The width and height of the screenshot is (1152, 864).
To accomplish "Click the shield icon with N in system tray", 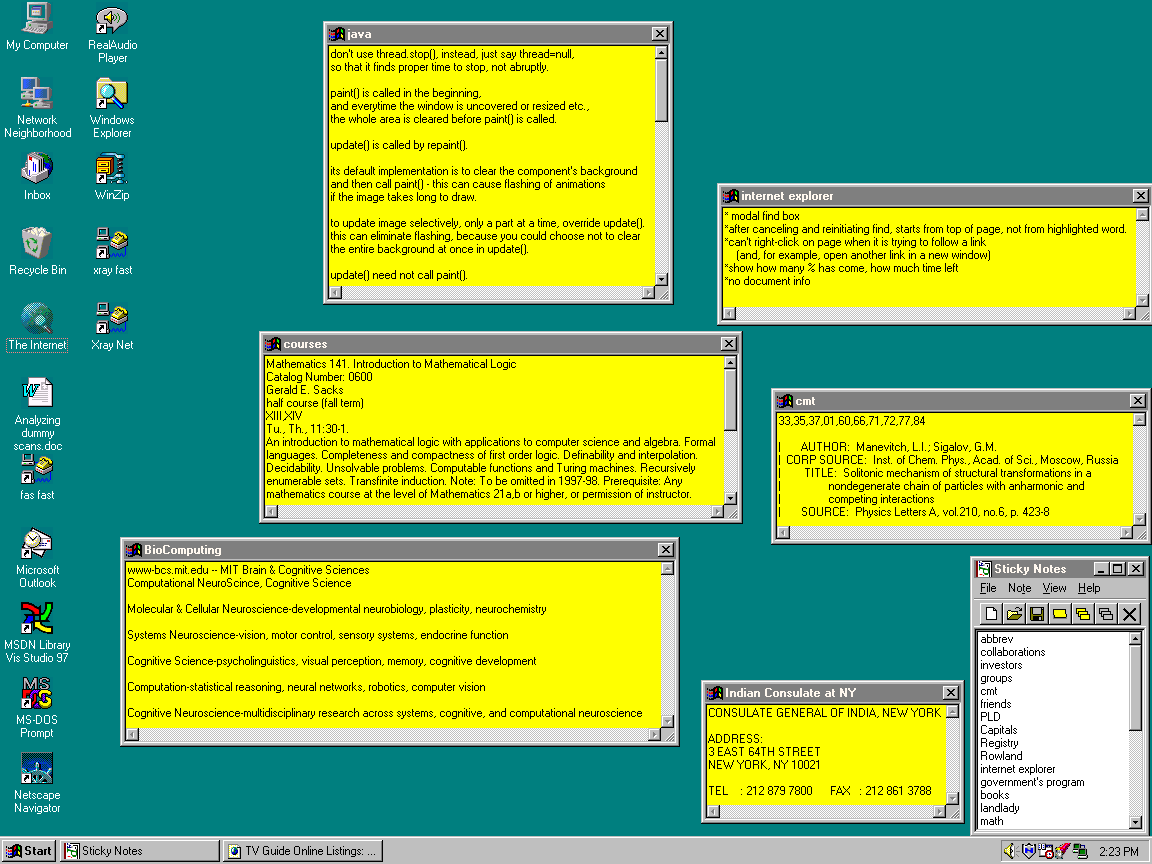I will pos(1029,851).
